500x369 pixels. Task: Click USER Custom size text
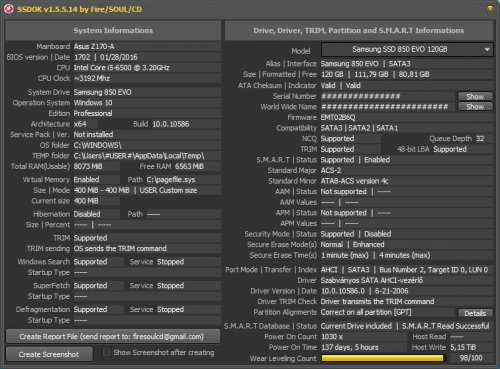[x=168, y=190]
